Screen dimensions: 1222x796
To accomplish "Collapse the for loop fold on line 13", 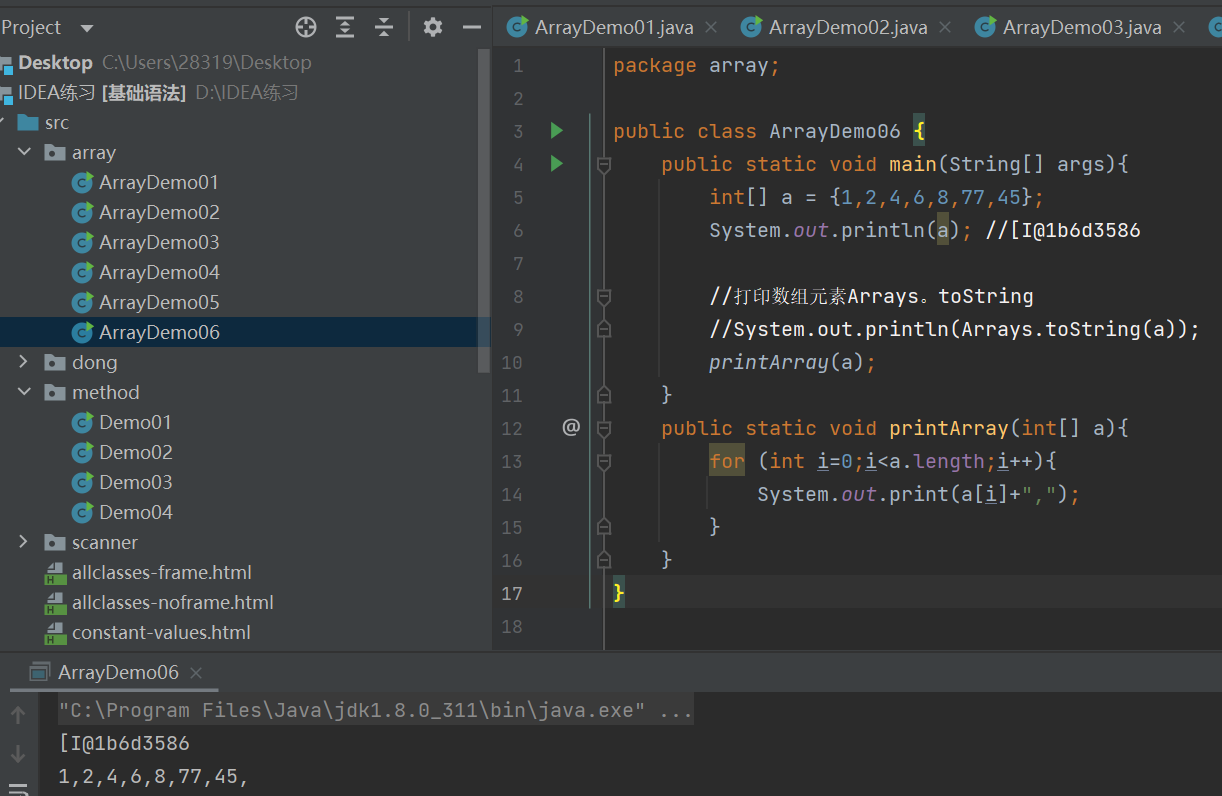I will click(x=603, y=461).
